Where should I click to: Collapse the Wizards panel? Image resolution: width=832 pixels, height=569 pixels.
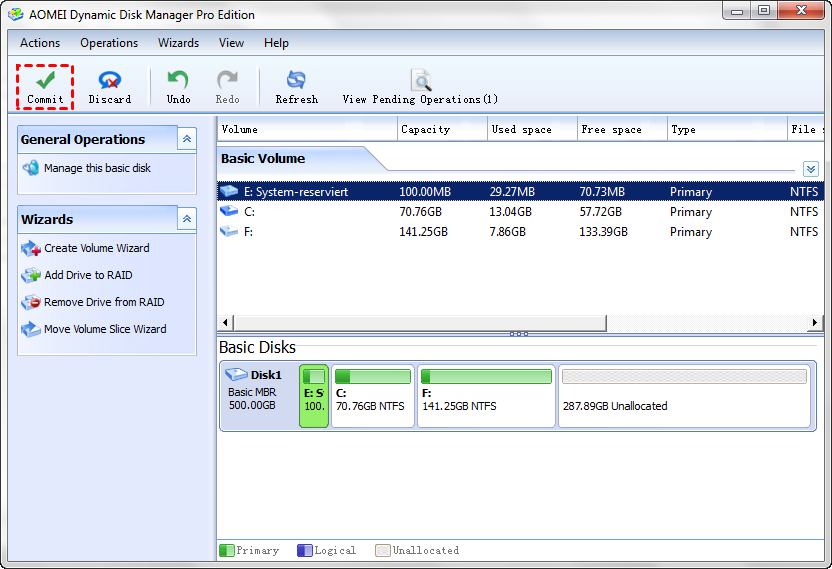point(187,219)
